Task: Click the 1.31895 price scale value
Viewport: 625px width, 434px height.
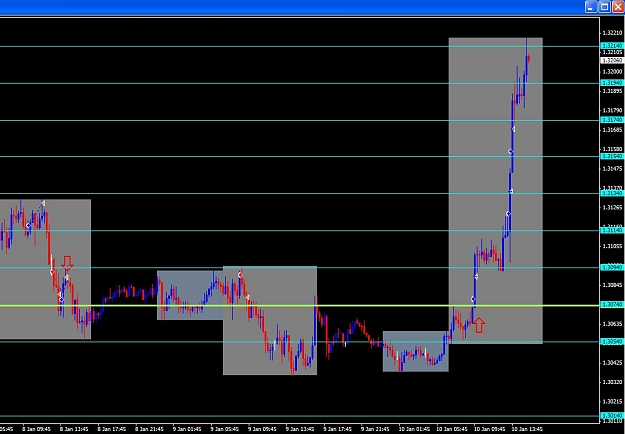Action: [613, 91]
